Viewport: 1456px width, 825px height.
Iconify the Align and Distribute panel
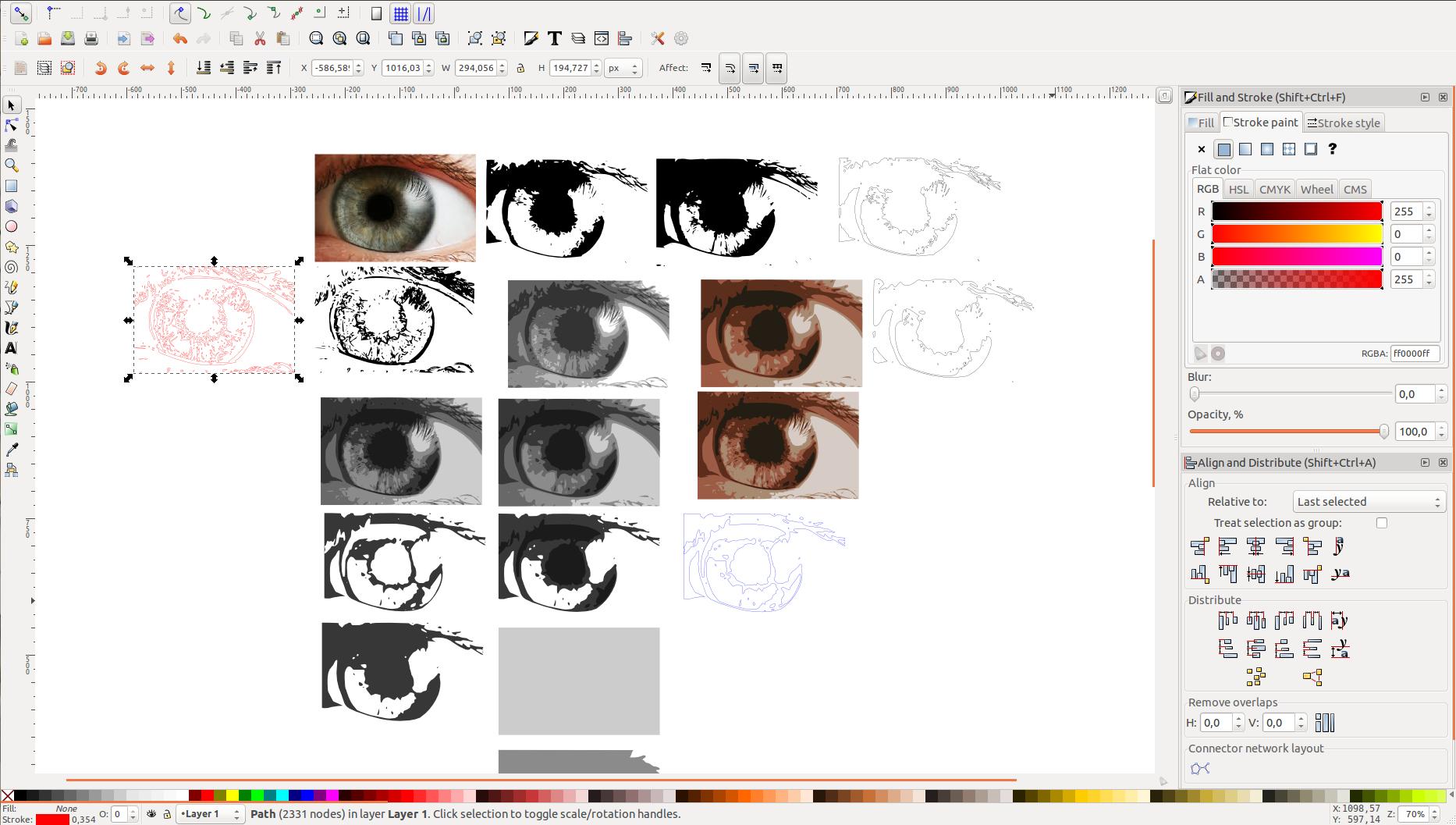coord(1425,463)
